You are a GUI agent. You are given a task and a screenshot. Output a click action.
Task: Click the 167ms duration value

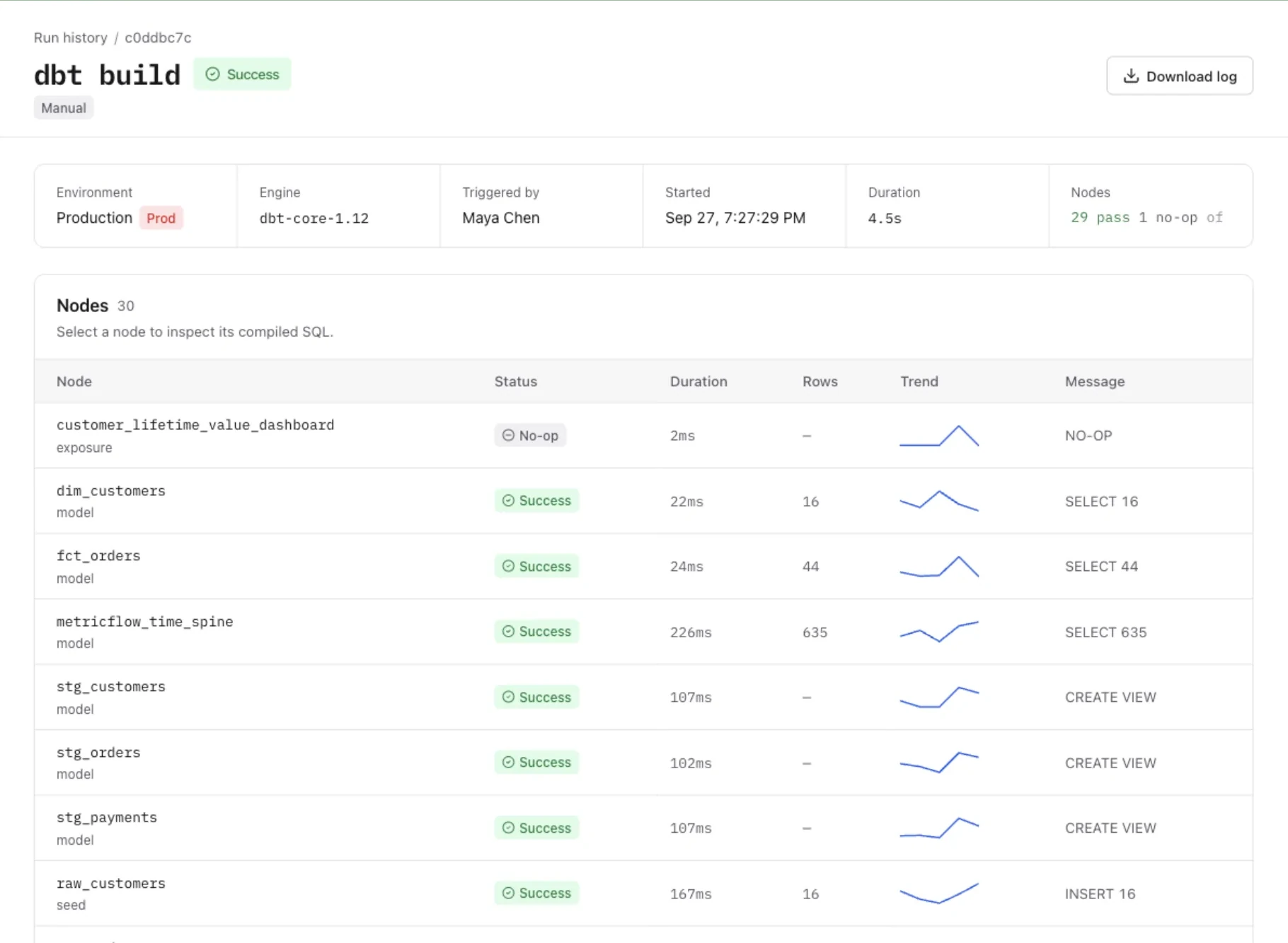(691, 893)
